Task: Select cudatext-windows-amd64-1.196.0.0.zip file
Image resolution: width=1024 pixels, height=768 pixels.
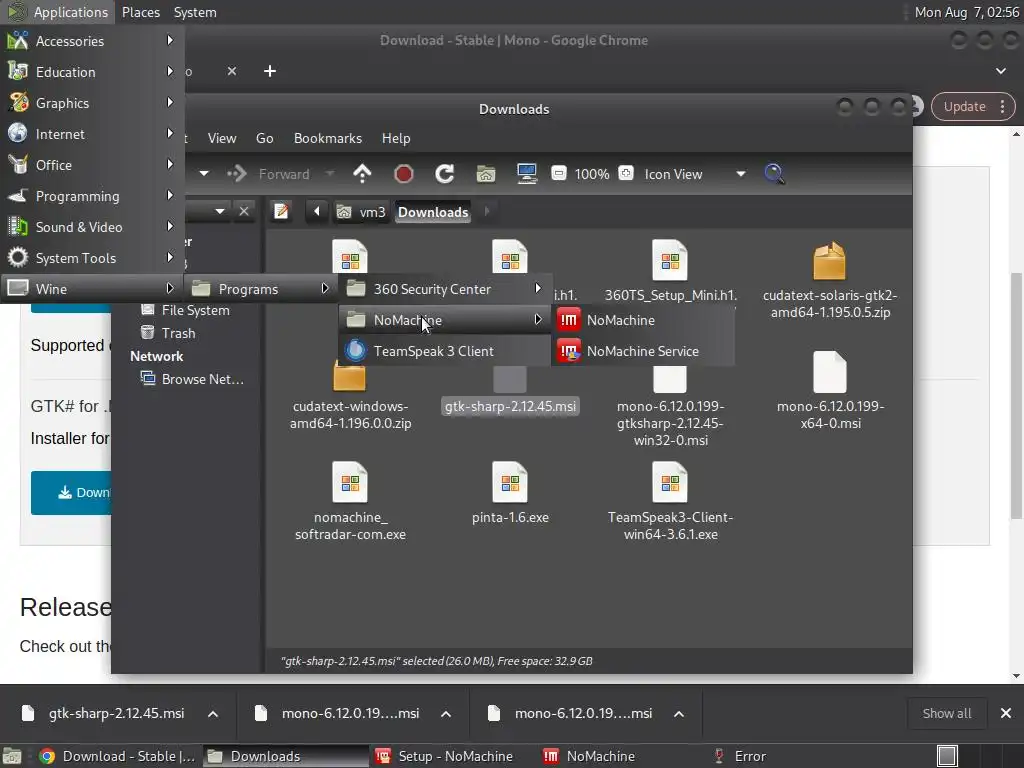Action: [350, 396]
